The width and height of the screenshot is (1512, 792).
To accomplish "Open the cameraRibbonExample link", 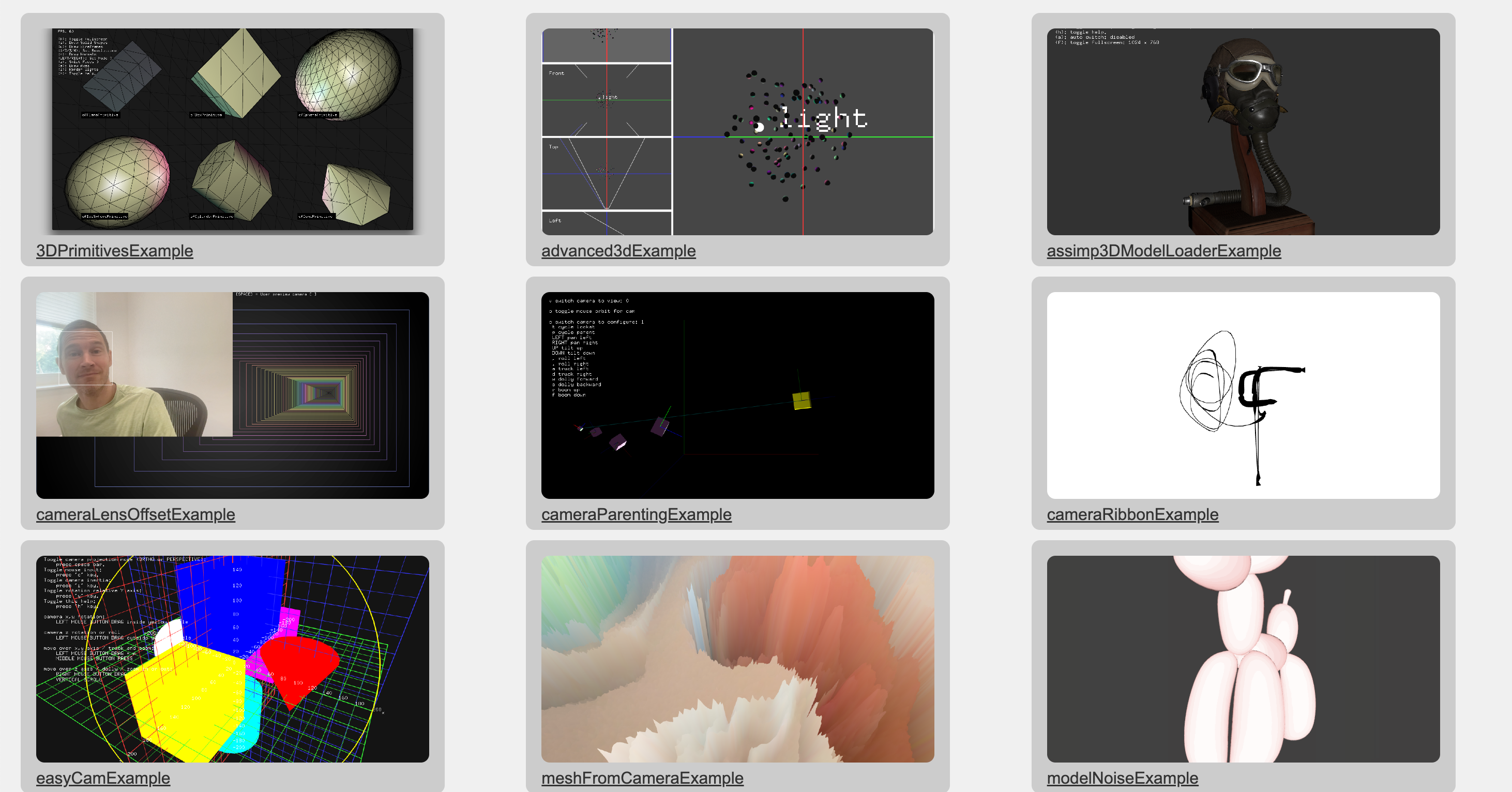I will click(1132, 514).
